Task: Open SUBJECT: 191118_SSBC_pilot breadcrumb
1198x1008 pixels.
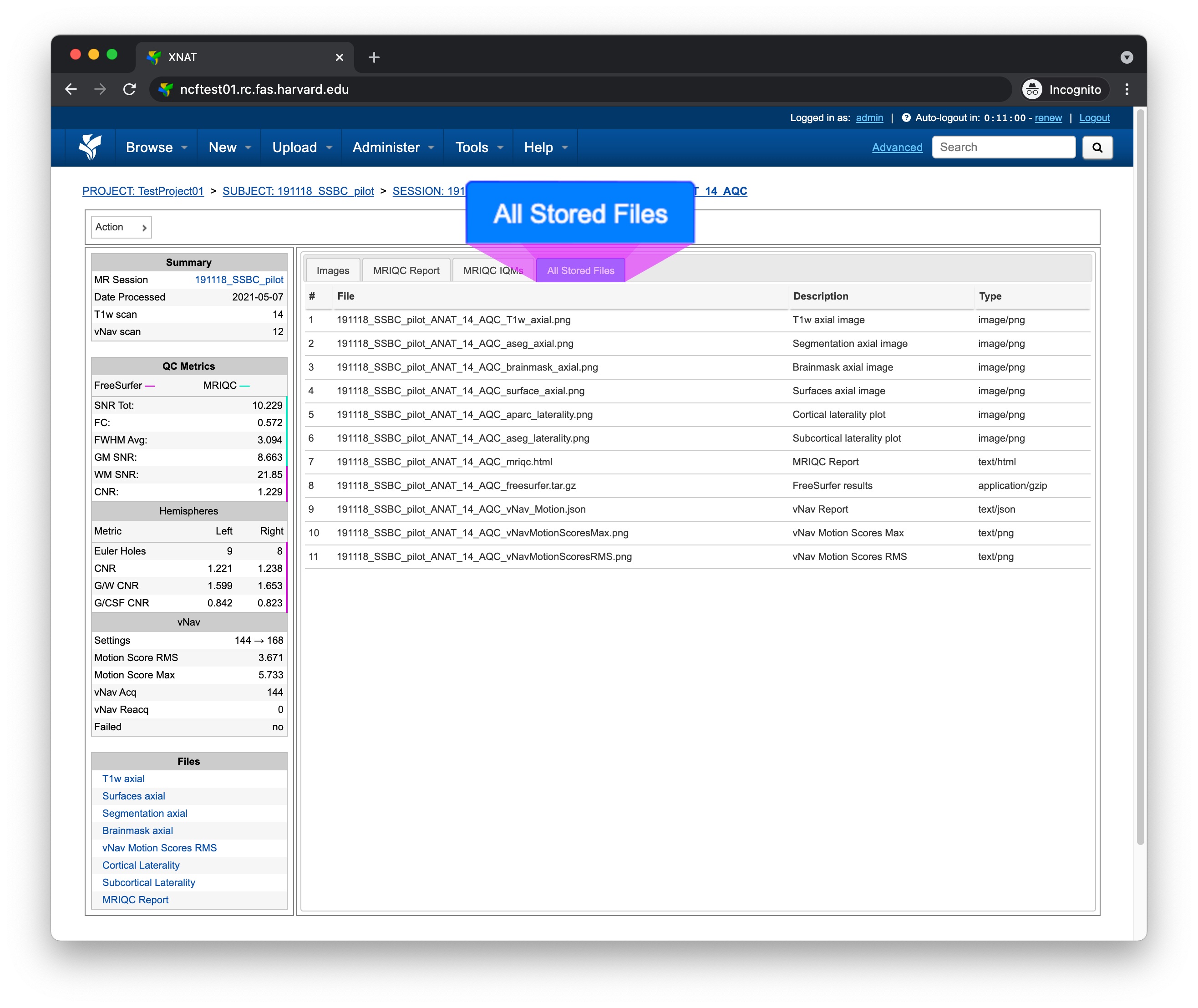Action: pos(298,191)
